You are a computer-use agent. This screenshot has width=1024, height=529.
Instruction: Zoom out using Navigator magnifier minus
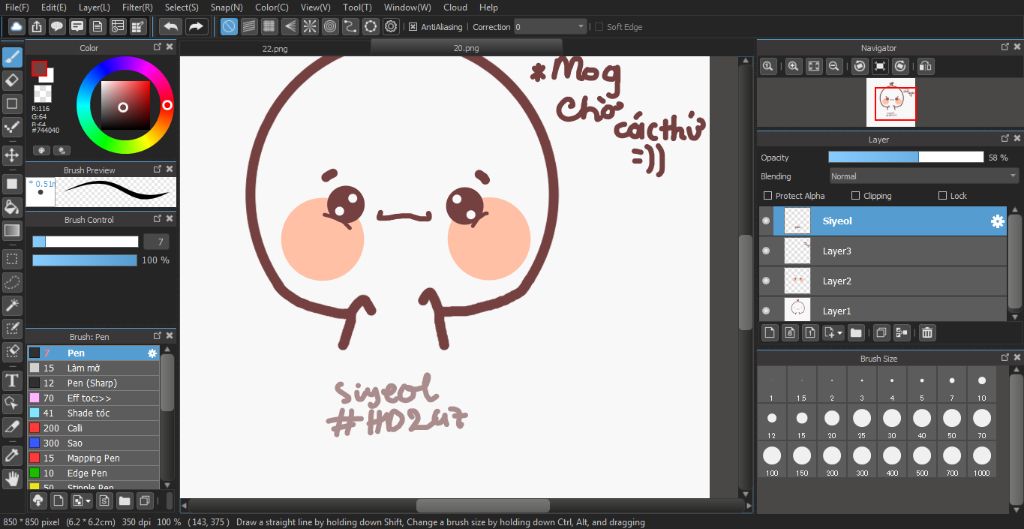tap(834, 66)
